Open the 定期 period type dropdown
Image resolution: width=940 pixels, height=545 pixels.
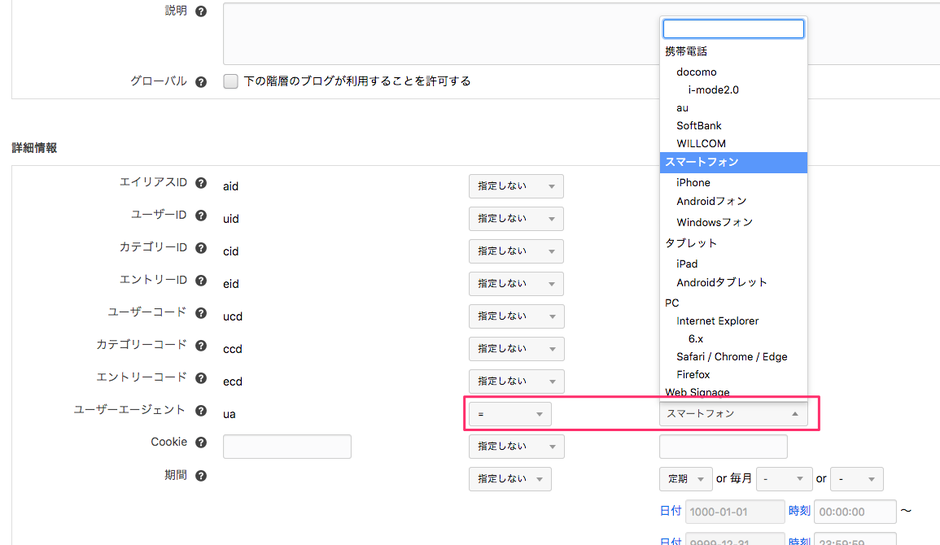click(685, 479)
